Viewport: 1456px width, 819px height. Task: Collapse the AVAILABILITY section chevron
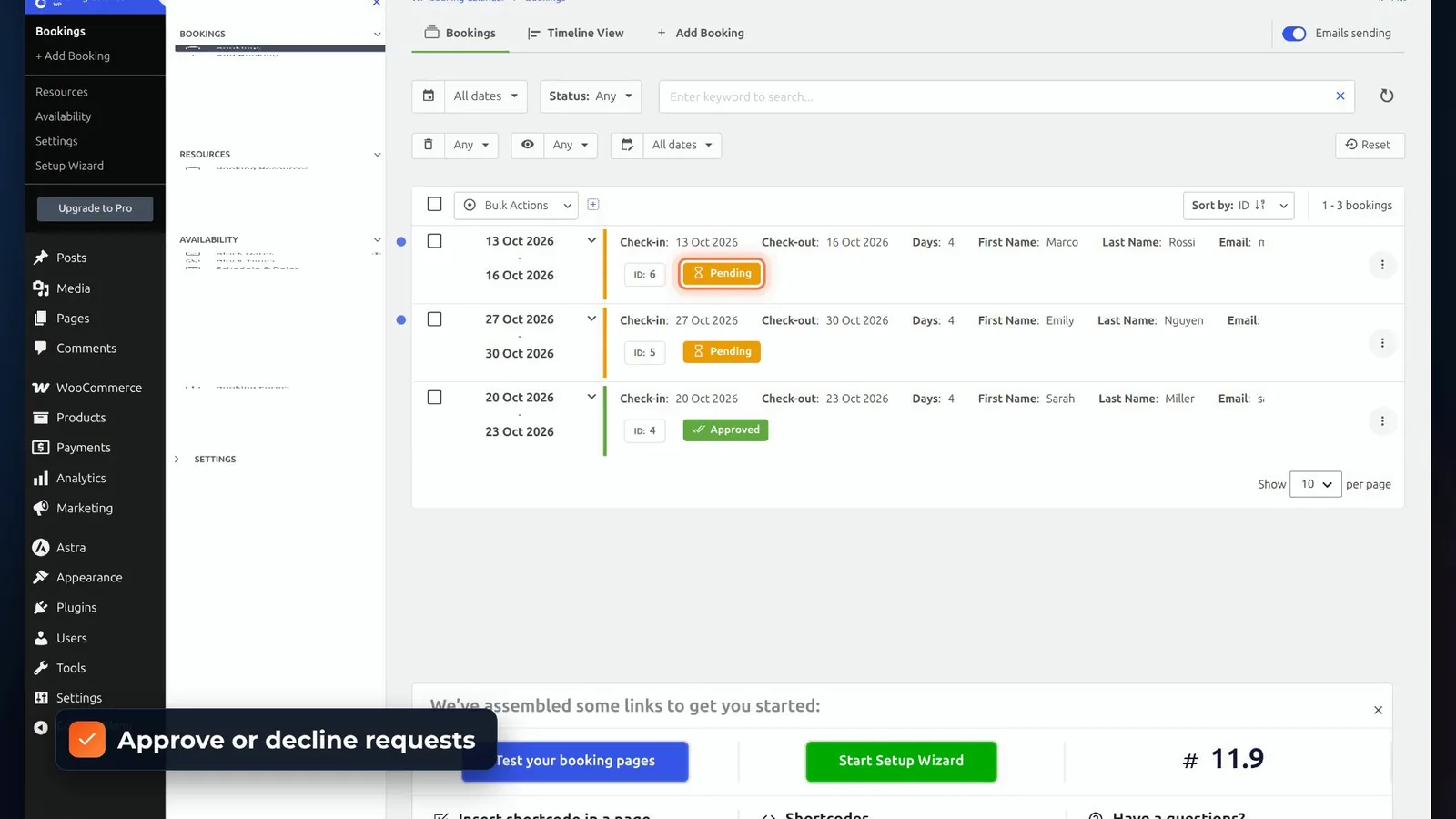(x=377, y=240)
